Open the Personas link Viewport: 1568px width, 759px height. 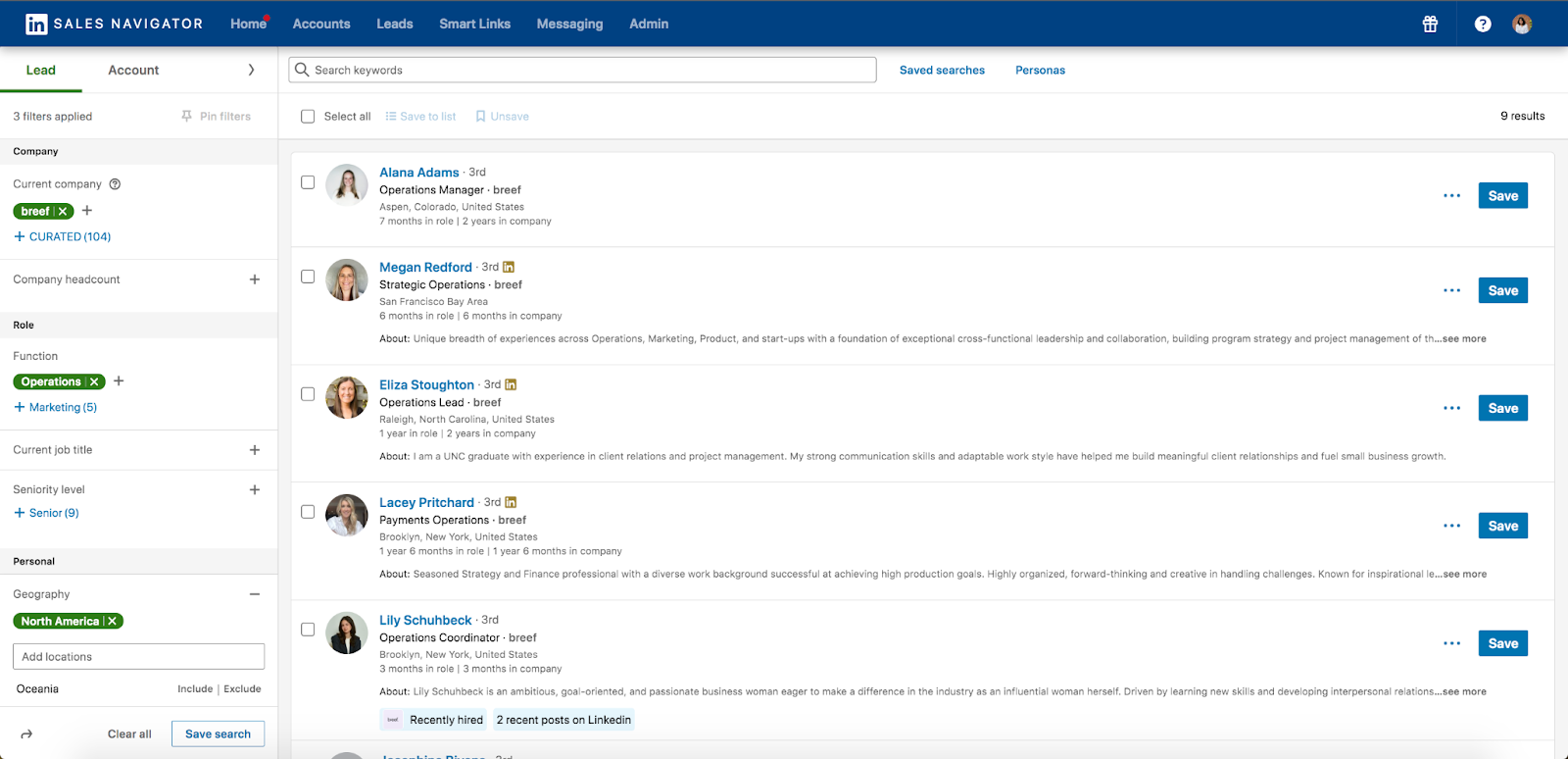pyautogui.click(x=1040, y=70)
